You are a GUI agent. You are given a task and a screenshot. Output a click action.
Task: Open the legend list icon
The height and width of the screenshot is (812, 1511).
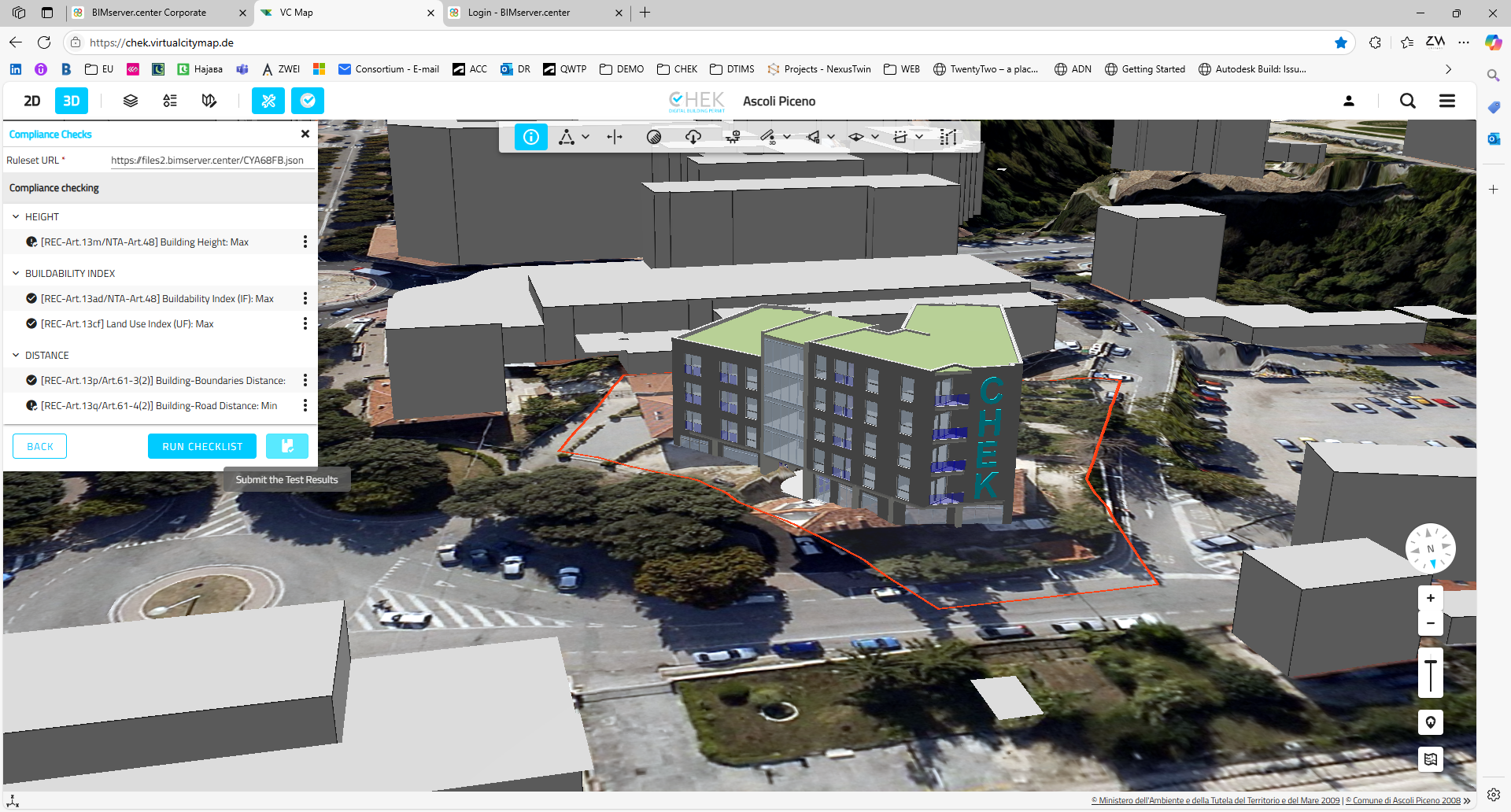point(170,101)
